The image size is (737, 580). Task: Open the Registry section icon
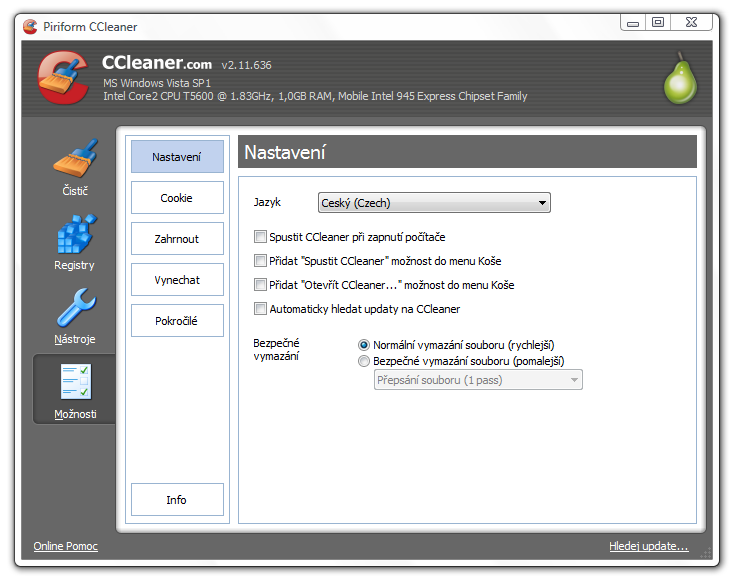point(76,234)
